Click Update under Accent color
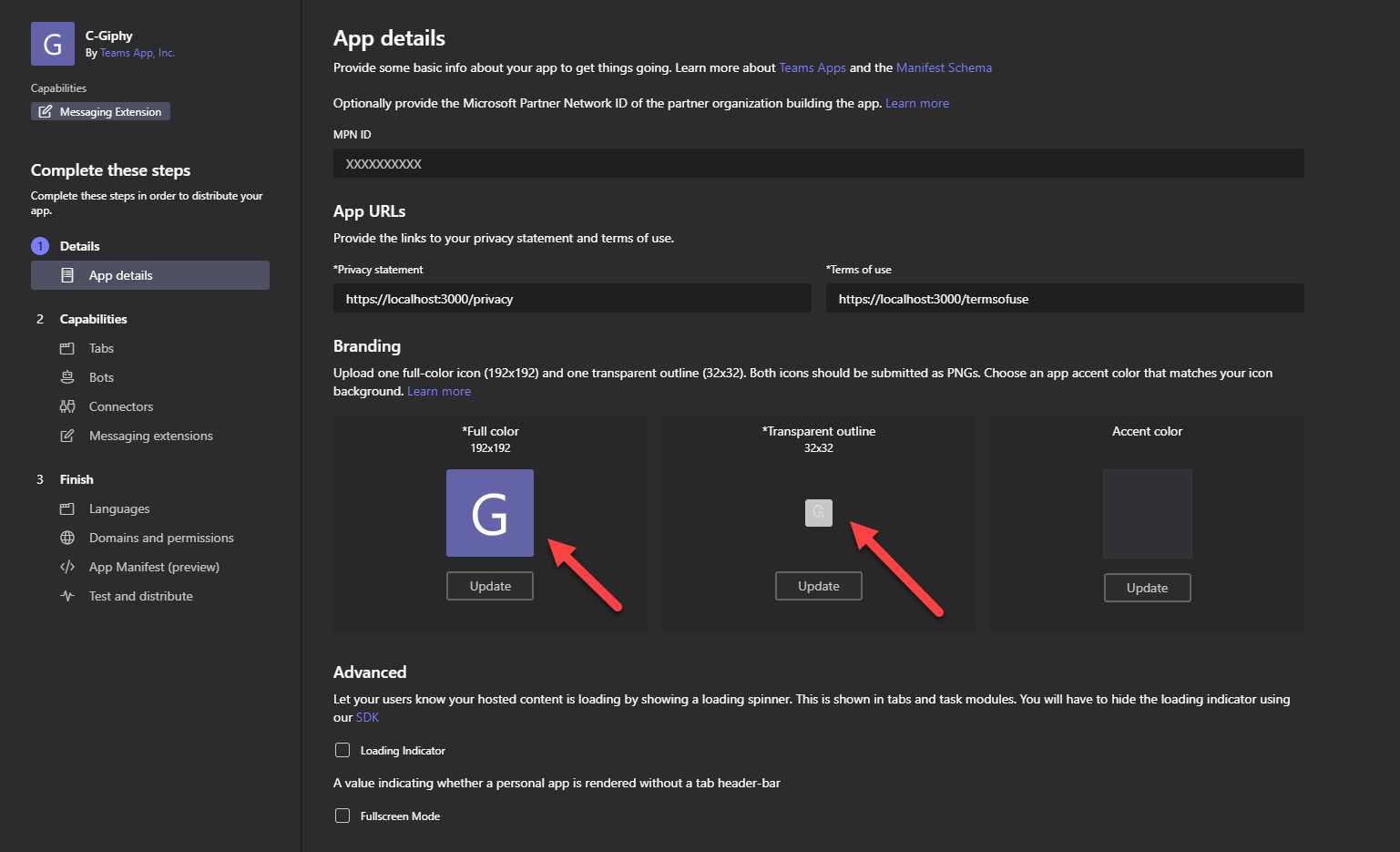1400x852 pixels. point(1148,588)
